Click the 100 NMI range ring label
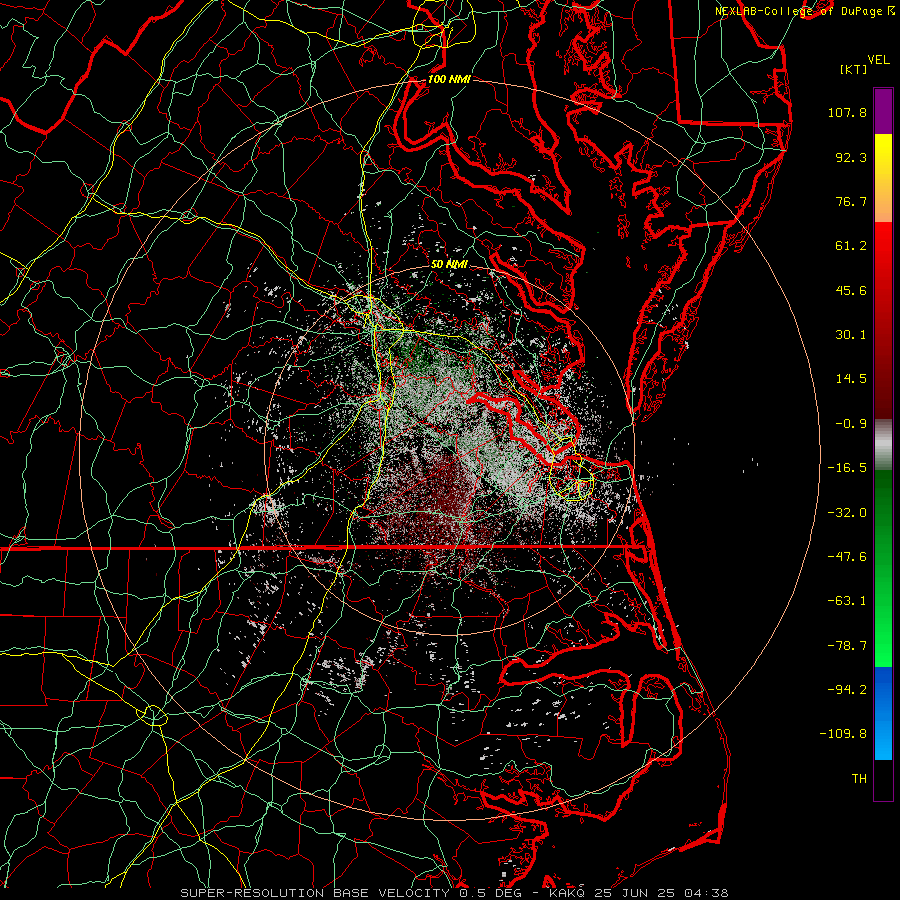This screenshot has width=900, height=900. 449,79
